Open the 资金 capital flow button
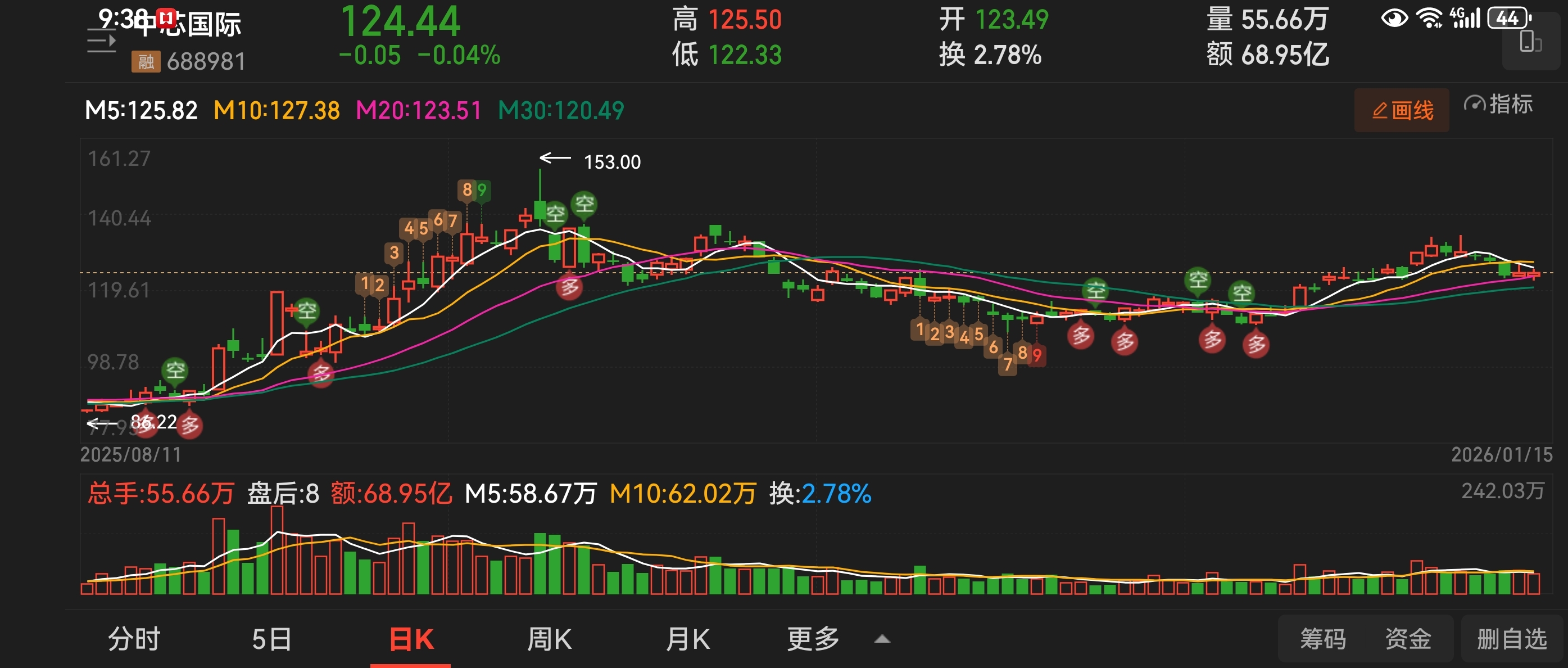1568x668 pixels. click(1408, 639)
